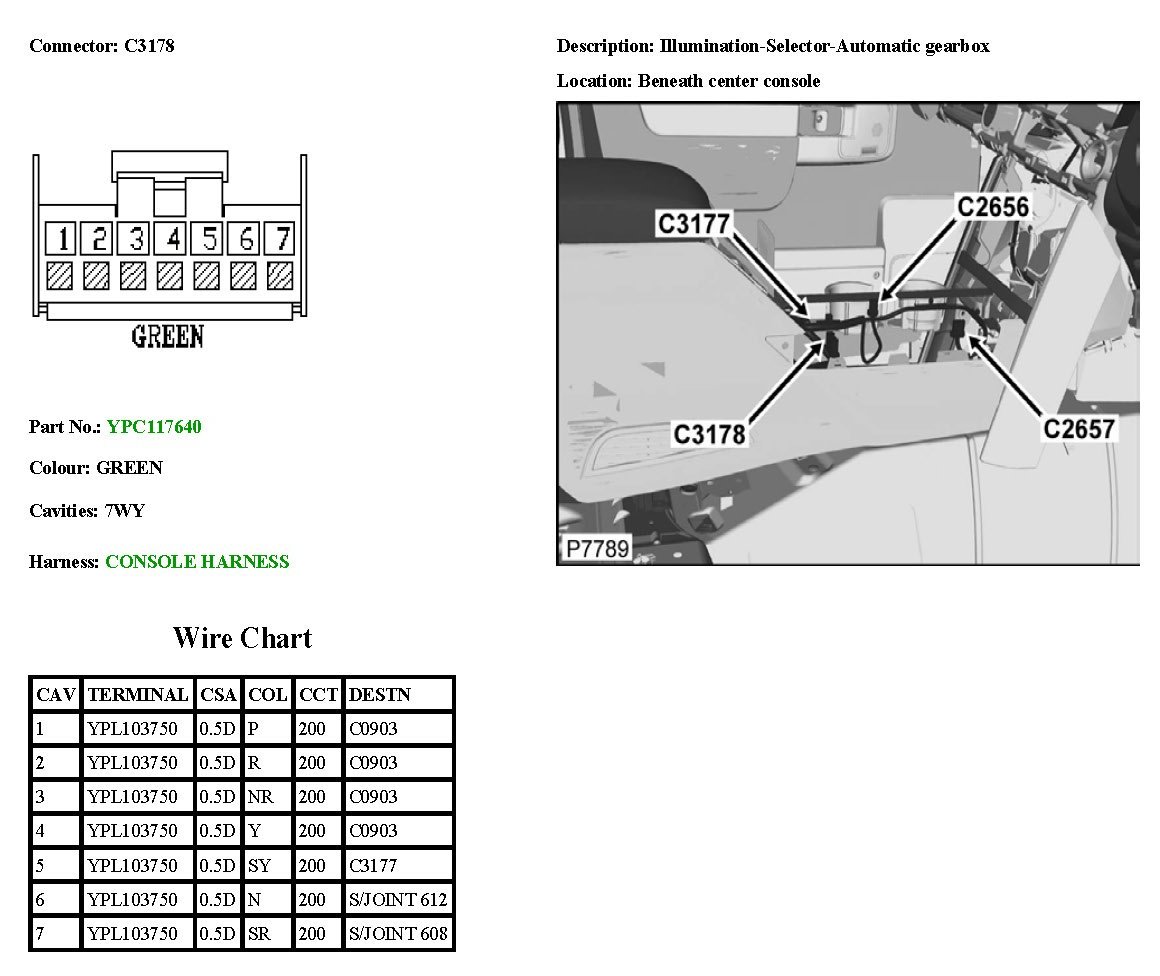Click the DESTN column header
Viewport: 1160px width, 976px height.
[380, 695]
